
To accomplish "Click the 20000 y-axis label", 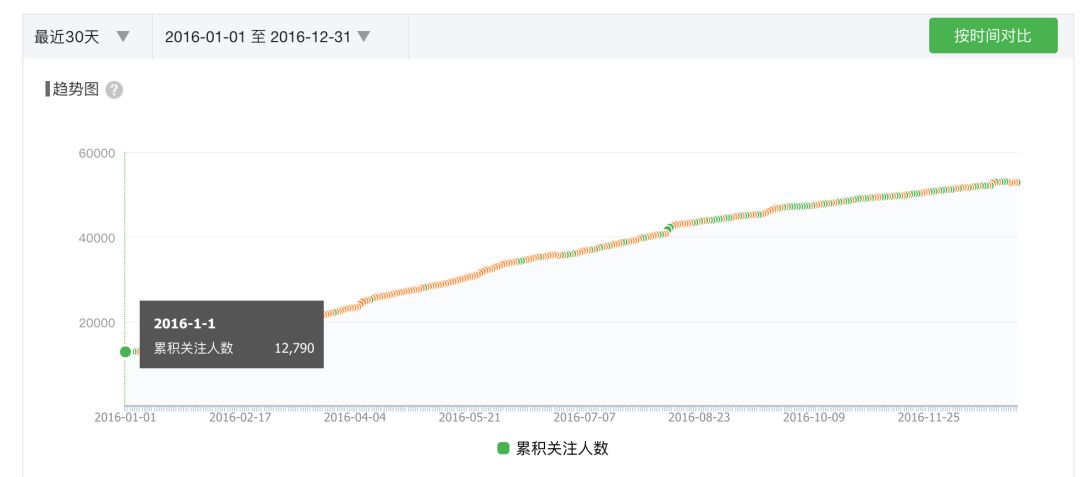I will tap(96, 322).
